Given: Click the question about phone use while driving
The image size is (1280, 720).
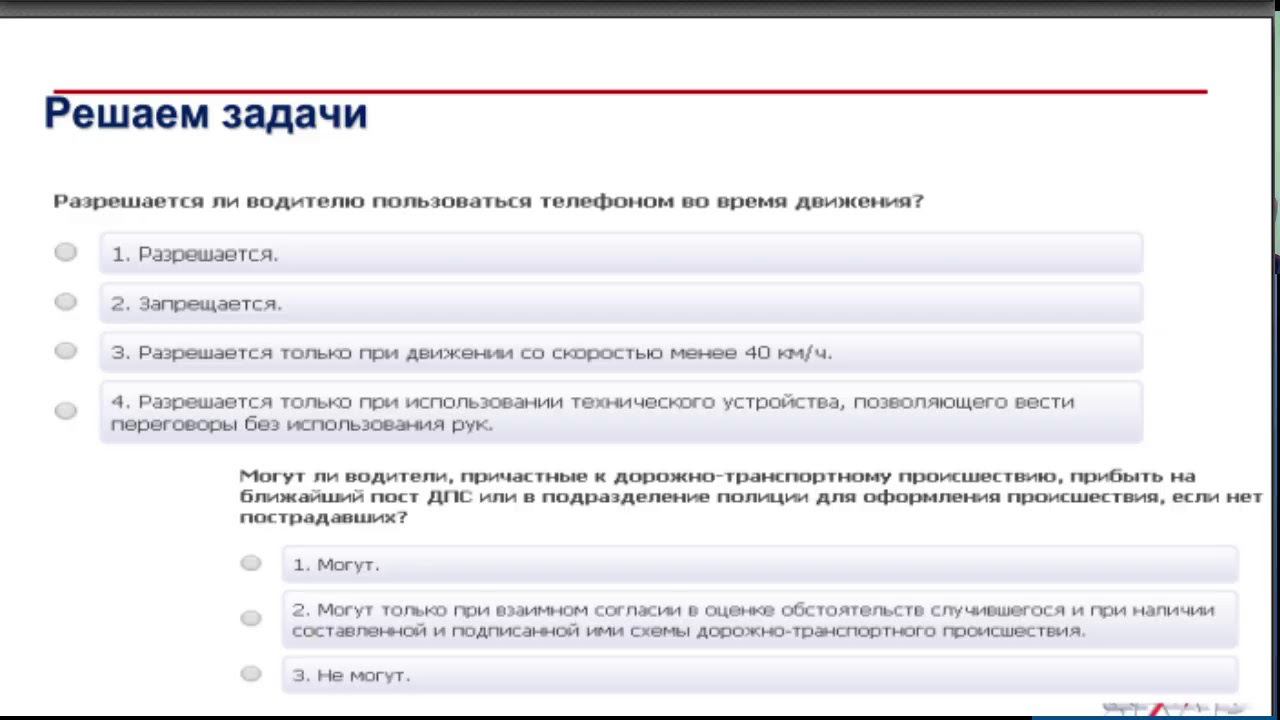Looking at the screenshot, I should pos(488,201).
